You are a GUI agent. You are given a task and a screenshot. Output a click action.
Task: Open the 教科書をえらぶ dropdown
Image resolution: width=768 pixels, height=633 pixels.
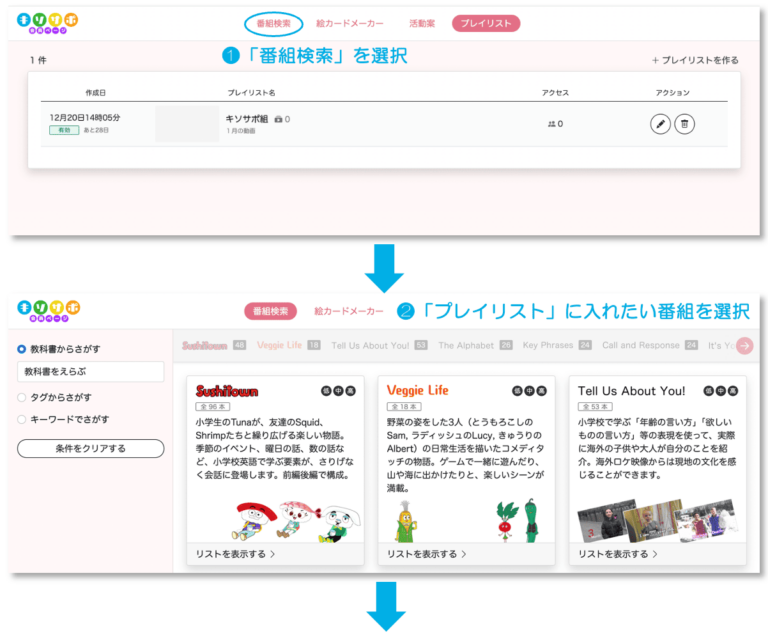(91, 372)
